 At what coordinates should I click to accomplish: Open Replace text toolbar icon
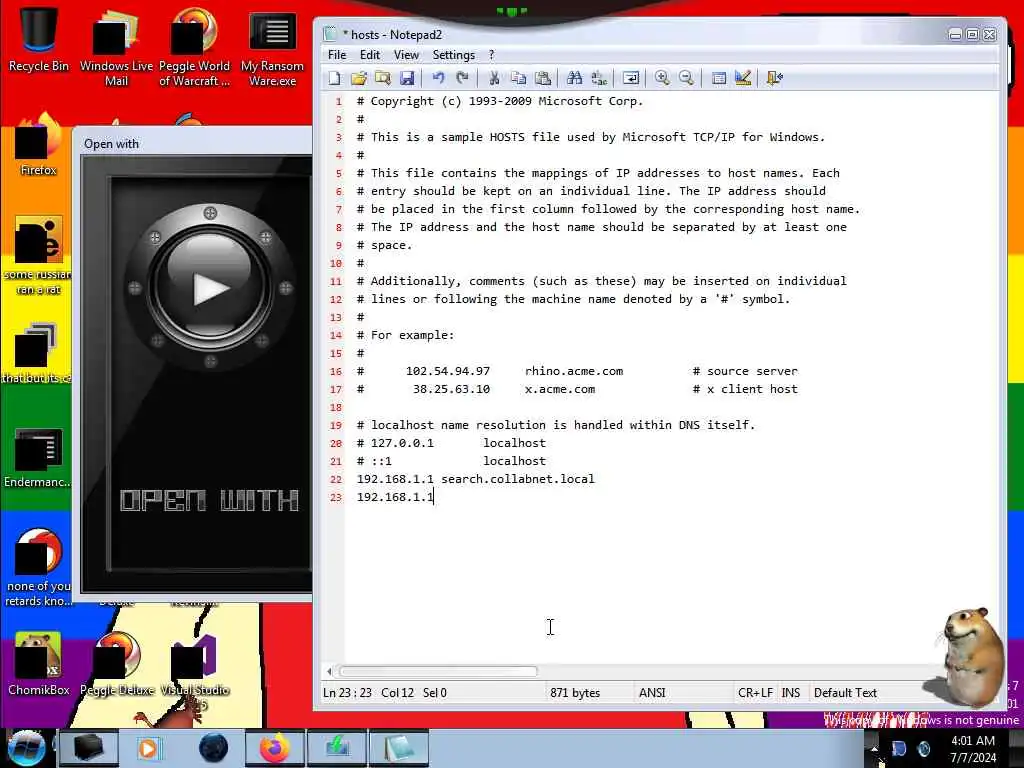[599, 78]
